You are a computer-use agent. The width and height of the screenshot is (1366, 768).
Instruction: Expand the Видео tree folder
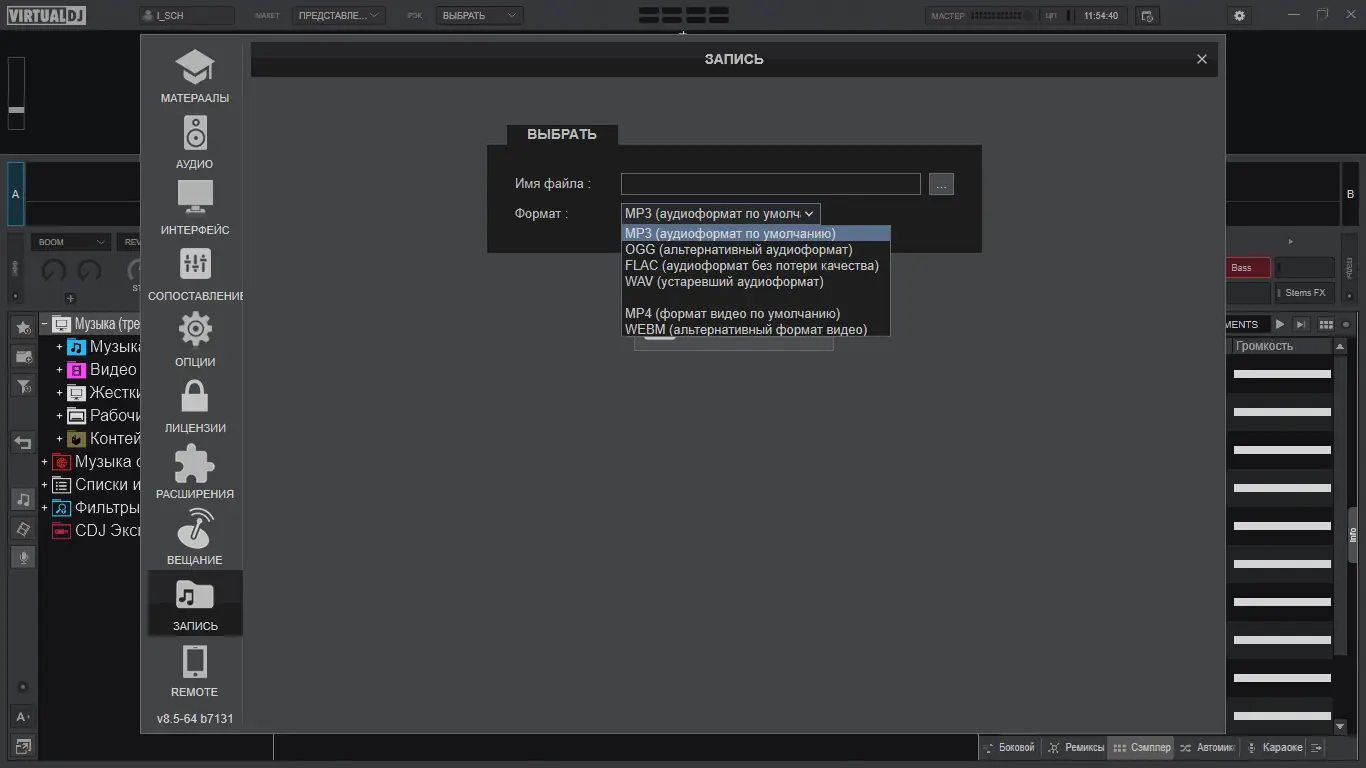(59, 370)
